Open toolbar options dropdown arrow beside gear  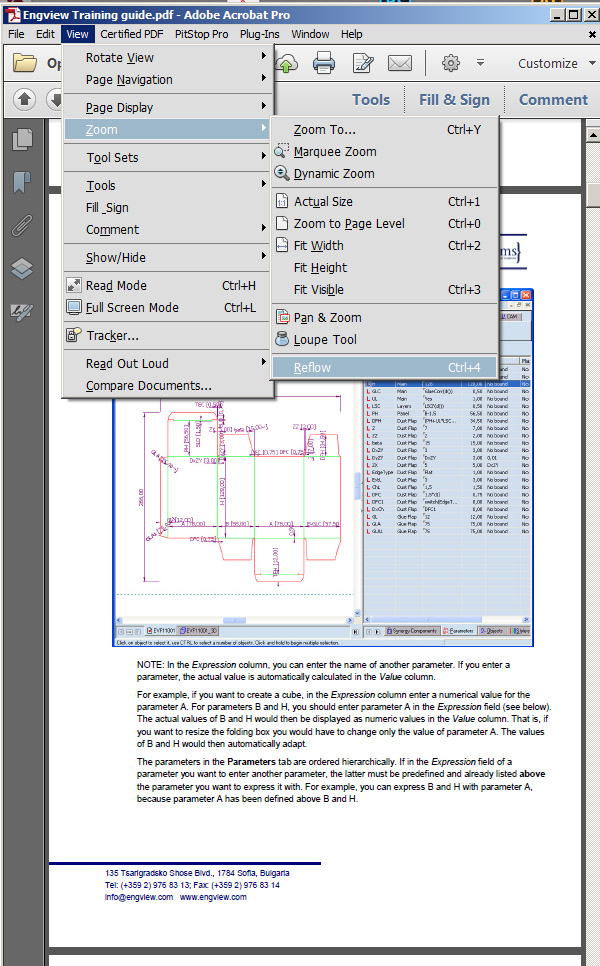[x=480, y=63]
